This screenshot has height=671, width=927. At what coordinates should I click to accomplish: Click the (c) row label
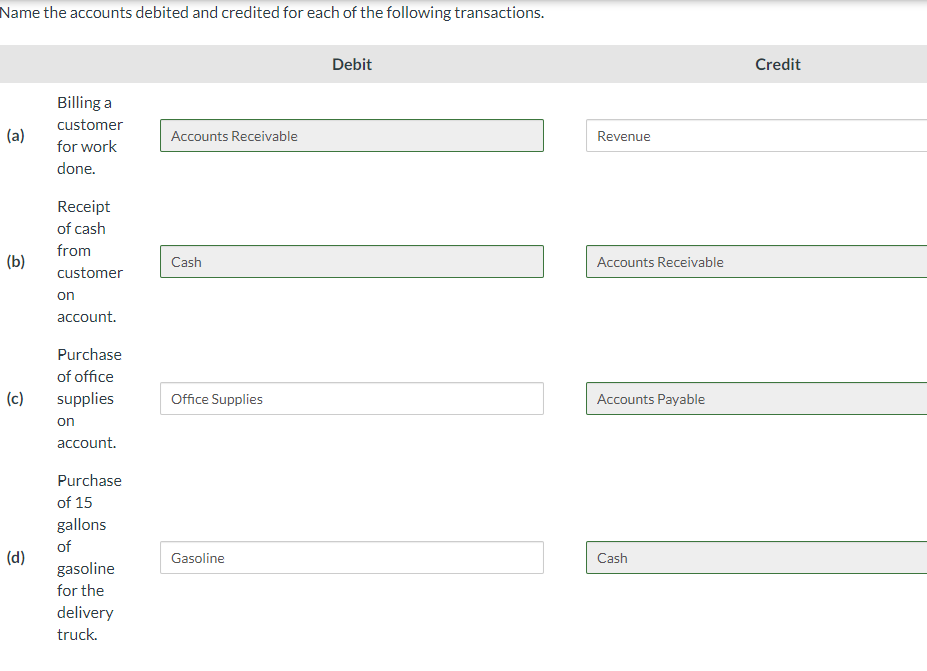click(15, 398)
